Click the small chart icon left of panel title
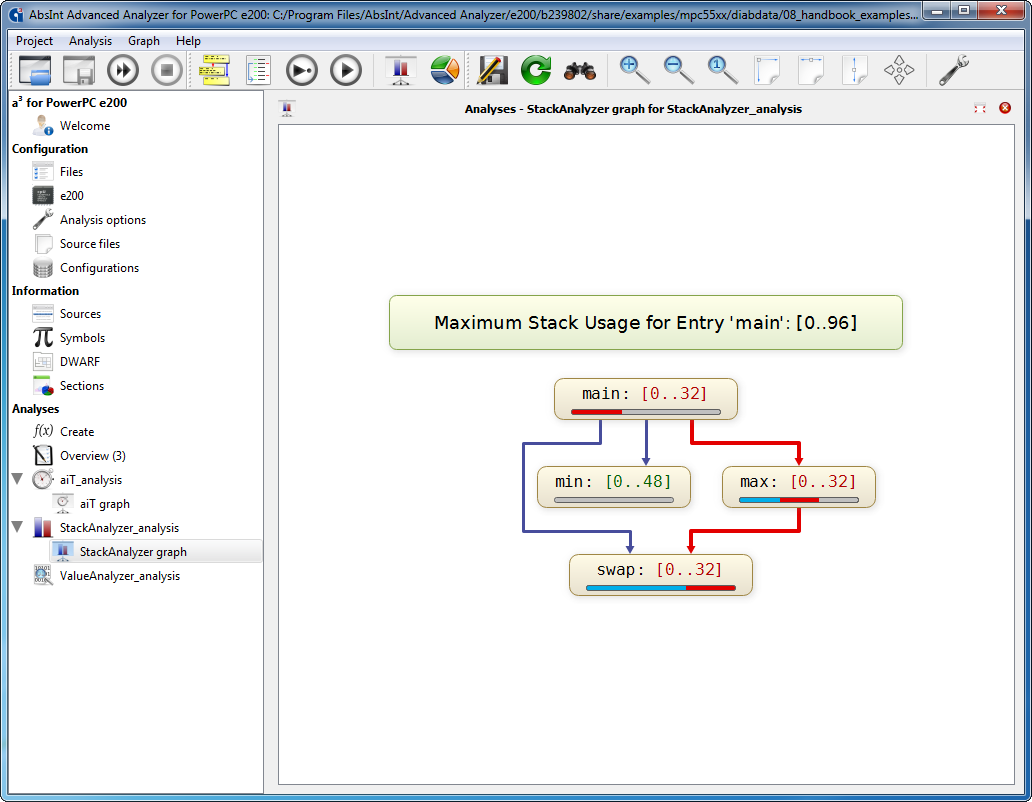Screen dimensions: 1032x802 (x=287, y=109)
